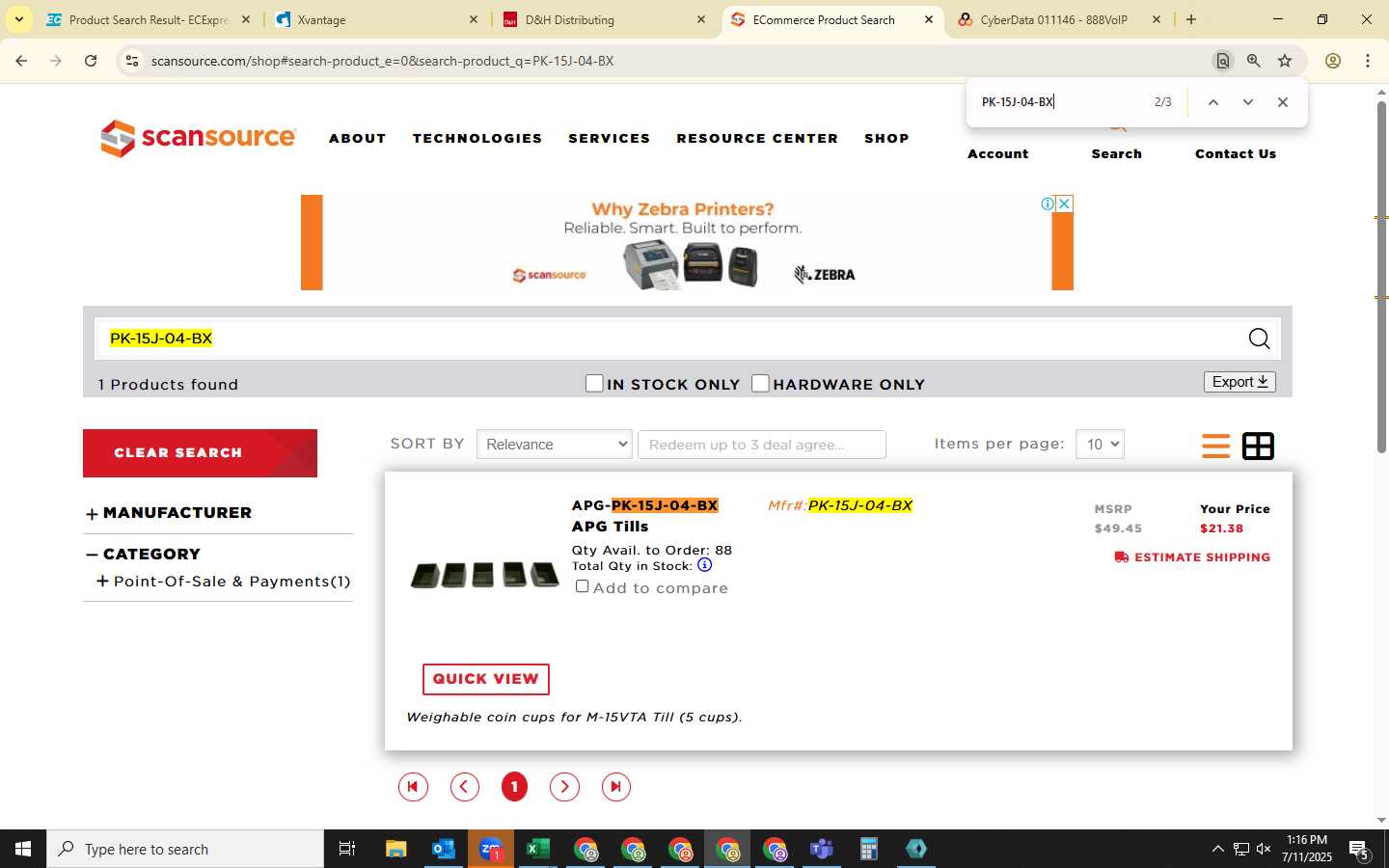Screen dimensions: 1389x868
Task: Find next match in find bar
Action: [1247, 102]
